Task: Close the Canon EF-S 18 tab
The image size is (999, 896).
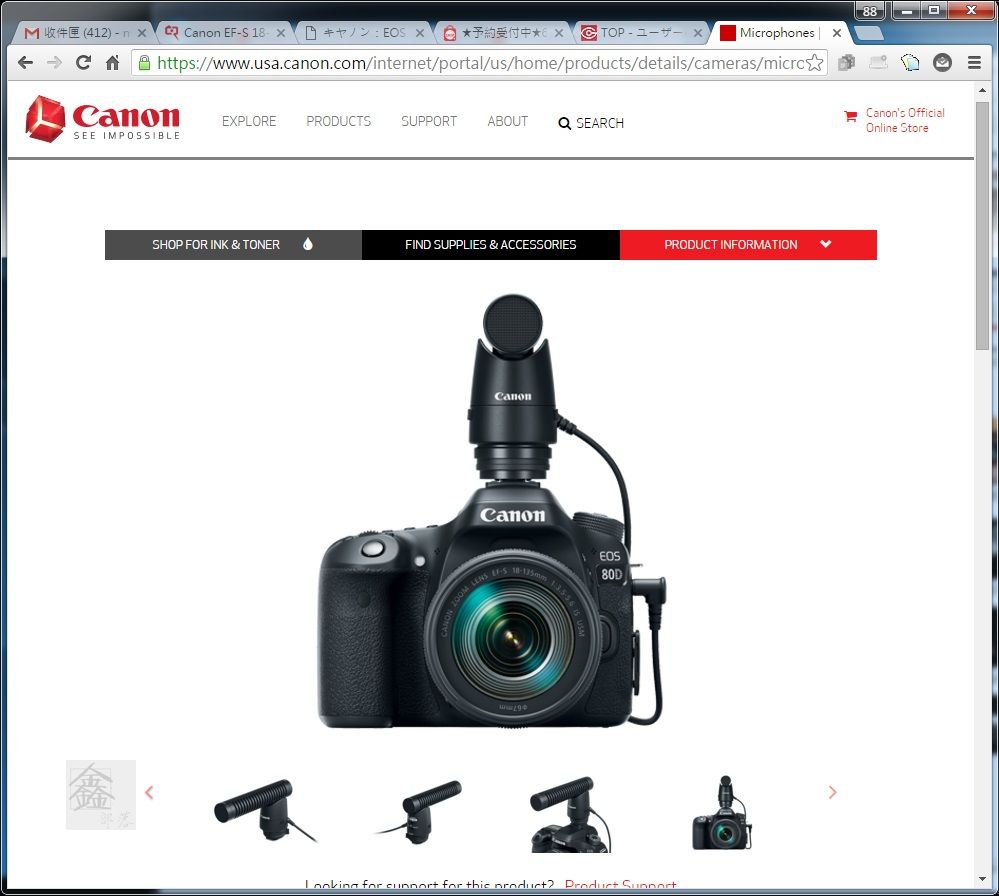Action: click(281, 33)
